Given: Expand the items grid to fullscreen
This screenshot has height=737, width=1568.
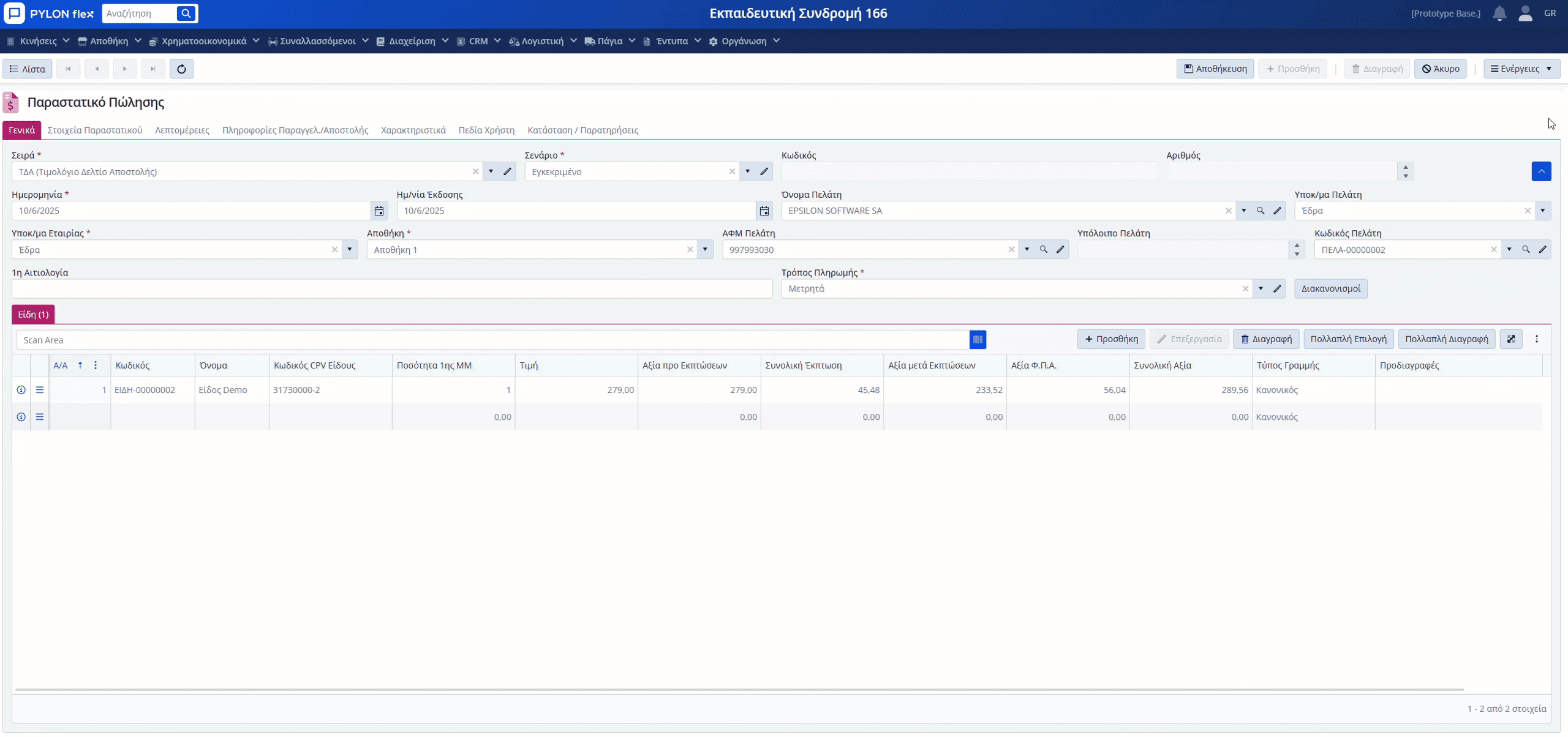Looking at the screenshot, I should click(1511, 339).
